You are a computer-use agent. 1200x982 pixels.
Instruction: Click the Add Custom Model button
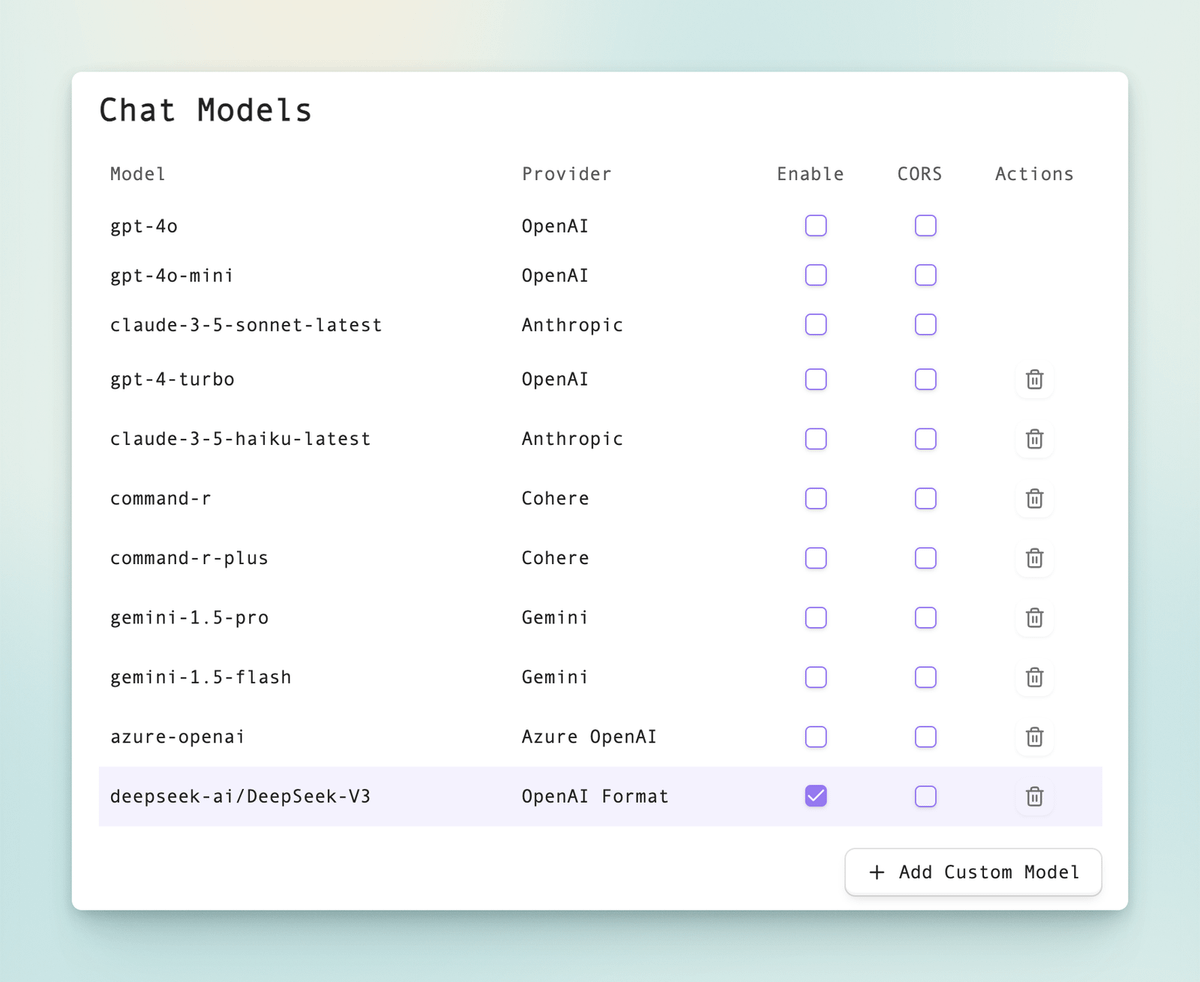pos(972,871)
